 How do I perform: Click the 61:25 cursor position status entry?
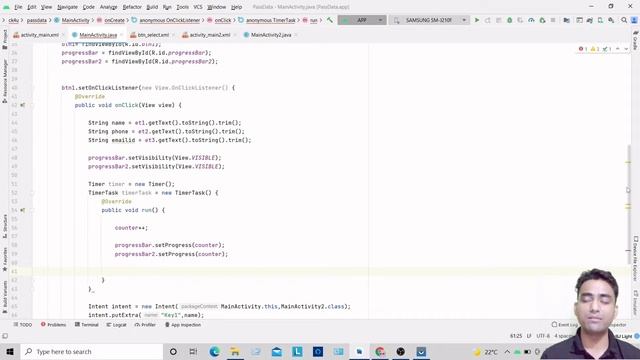pyautogui.click(x=516, y=336)
